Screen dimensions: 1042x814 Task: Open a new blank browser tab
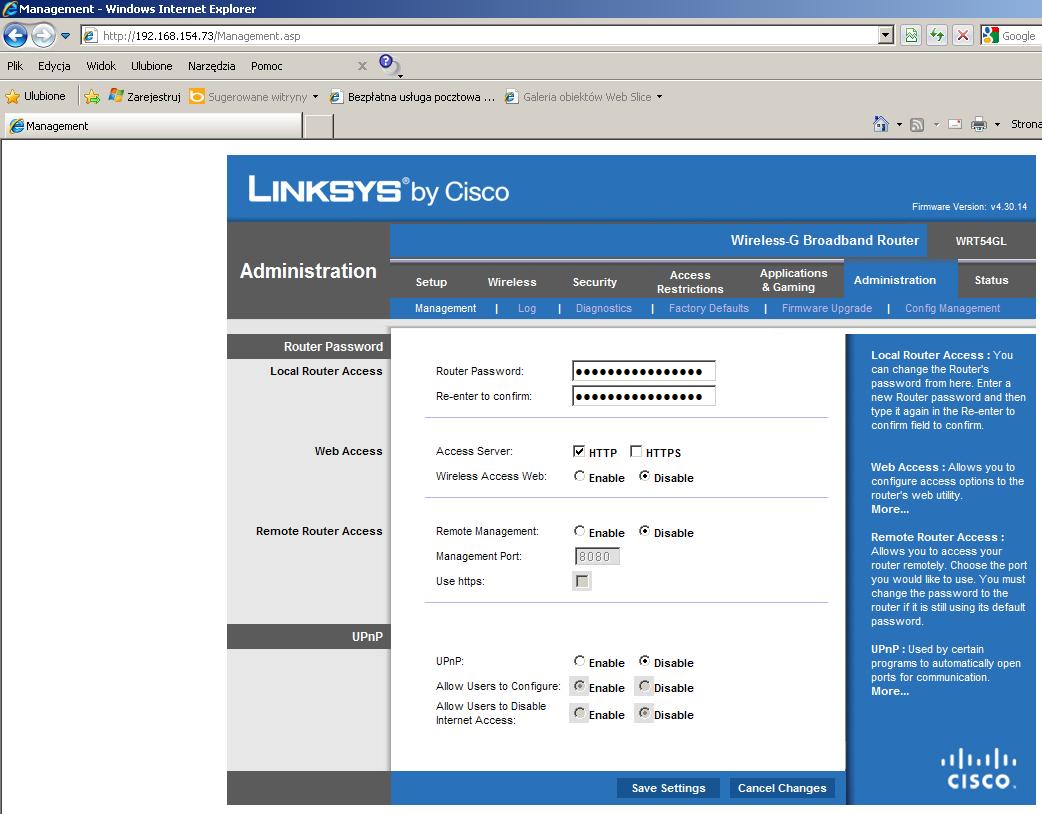point(319,126)
